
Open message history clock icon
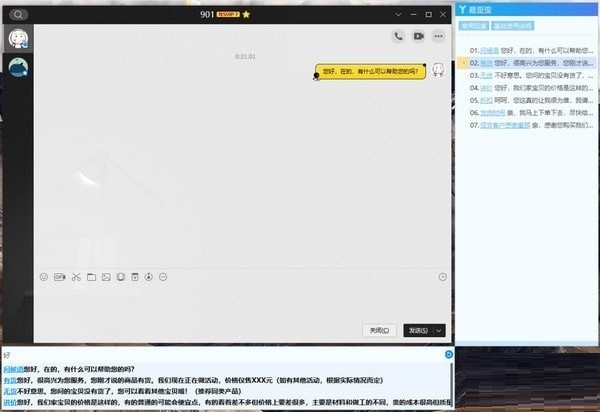tap(442, 276)
